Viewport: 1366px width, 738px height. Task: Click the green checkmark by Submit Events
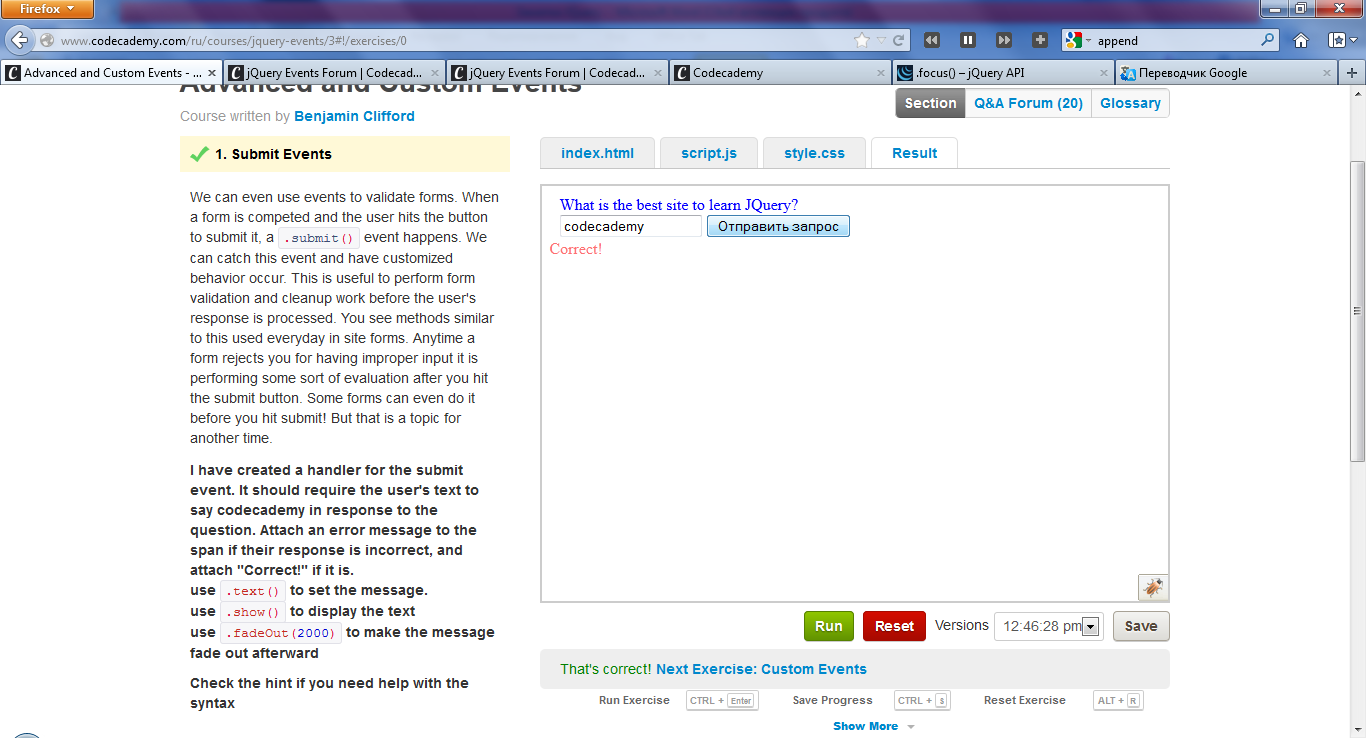click(x=199, y=154)
